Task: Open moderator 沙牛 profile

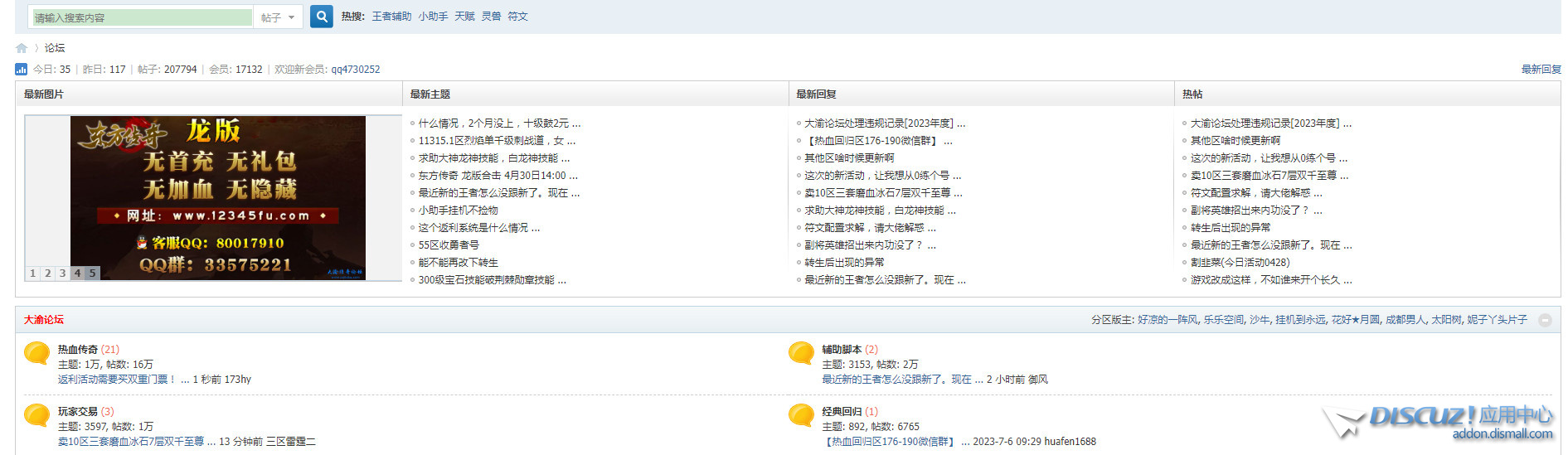Action: click(x=1260, y=320)
